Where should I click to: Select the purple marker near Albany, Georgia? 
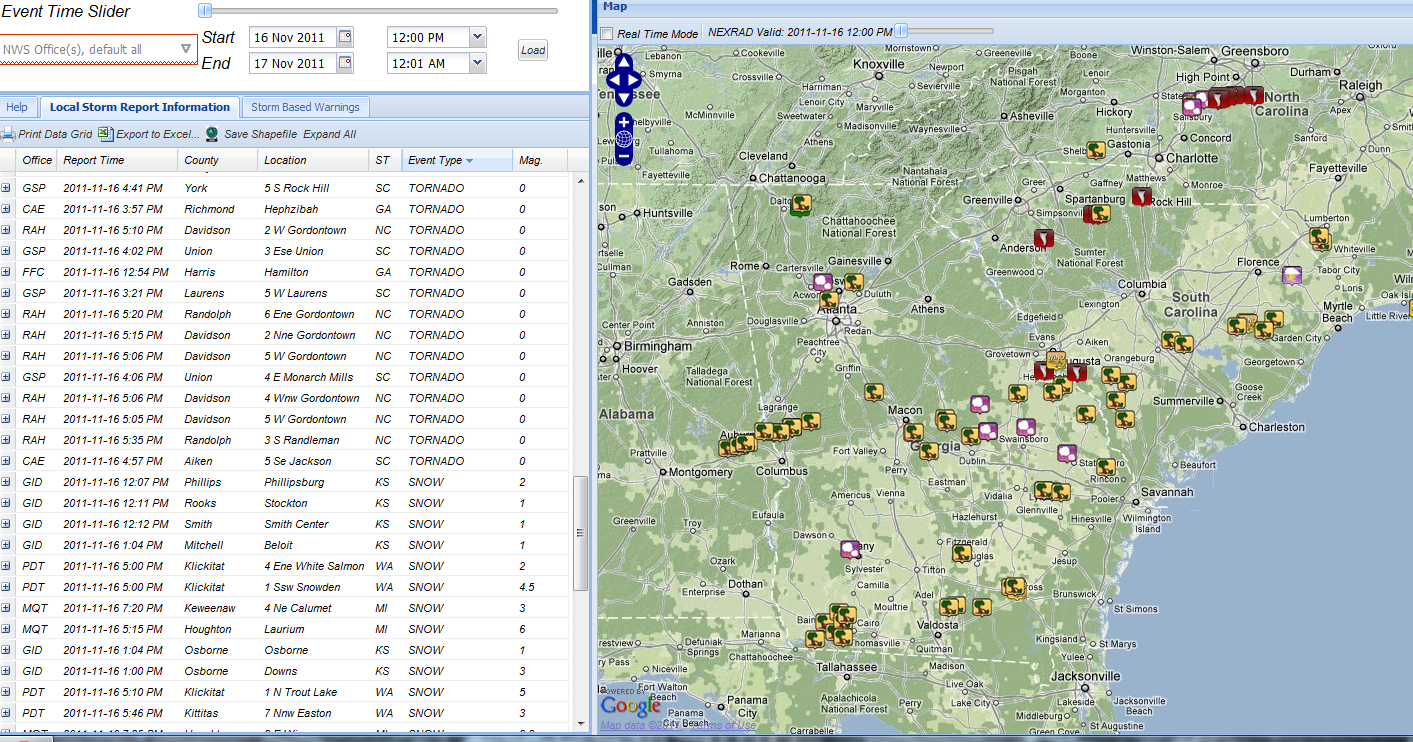pyautogui.click(x=850, y=549)
